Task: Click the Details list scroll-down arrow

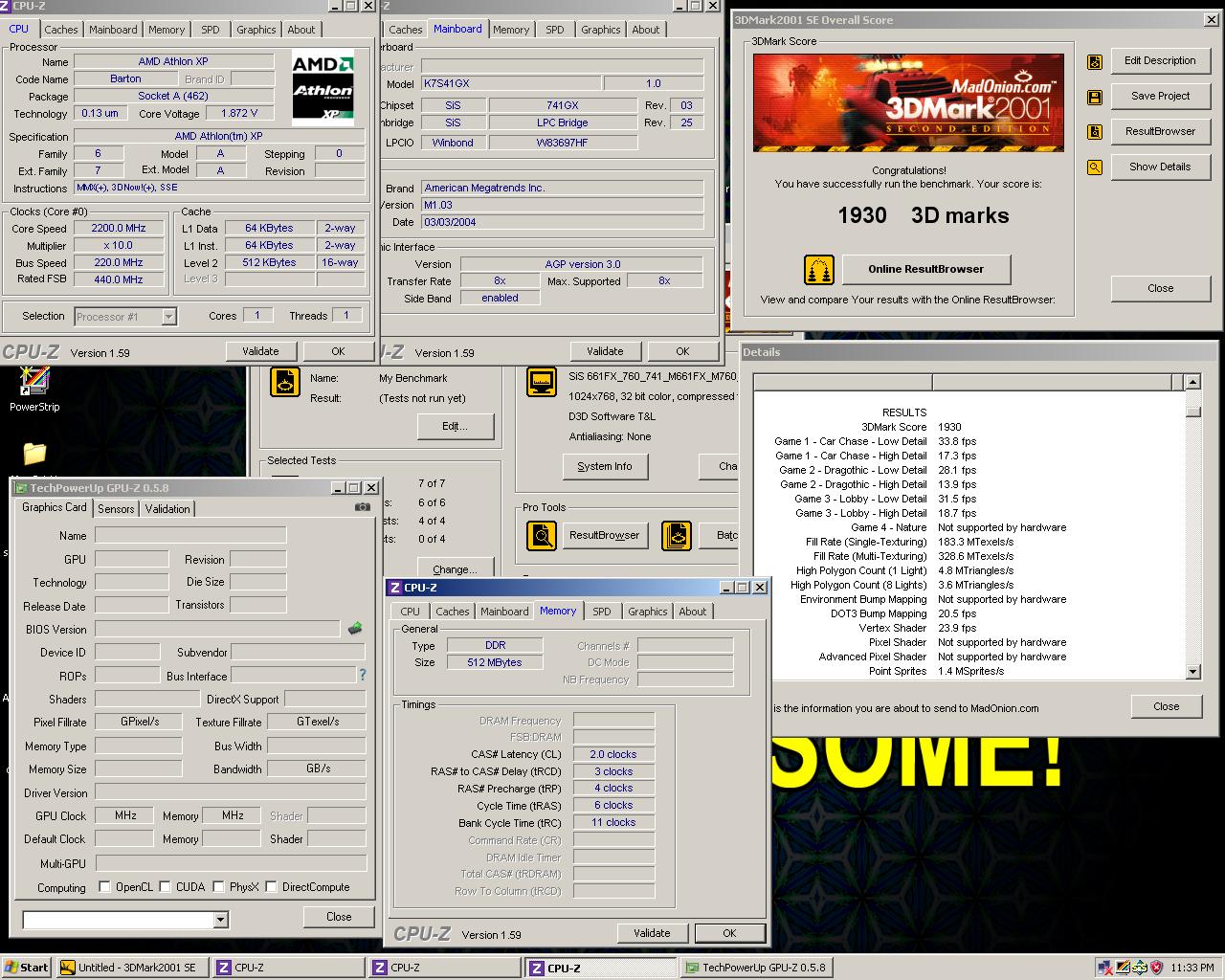Action: click(x=1192, y=672)
